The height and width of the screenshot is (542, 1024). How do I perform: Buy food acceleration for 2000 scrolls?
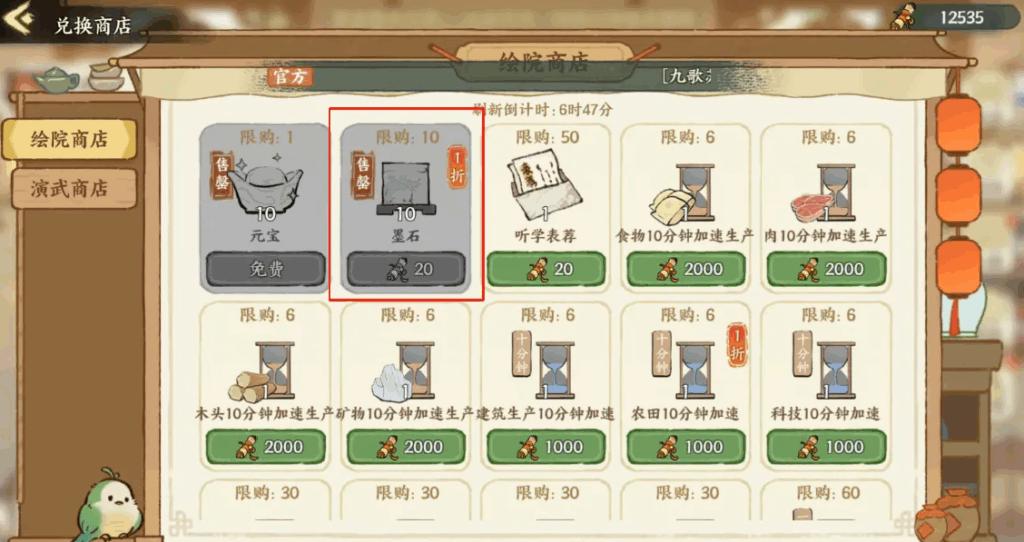tap(686, 269)
